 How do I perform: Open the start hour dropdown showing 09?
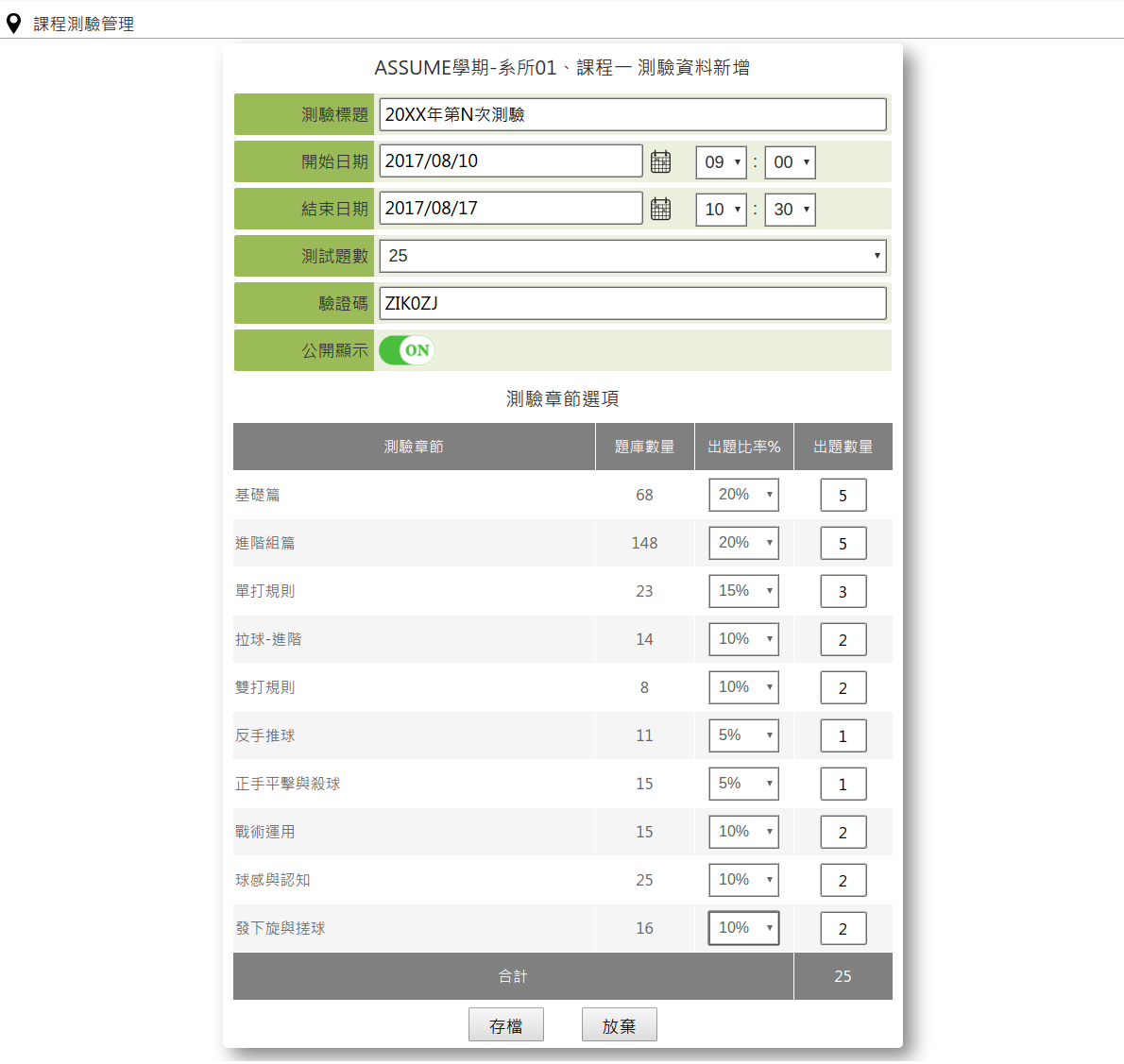tap(721, 162)
